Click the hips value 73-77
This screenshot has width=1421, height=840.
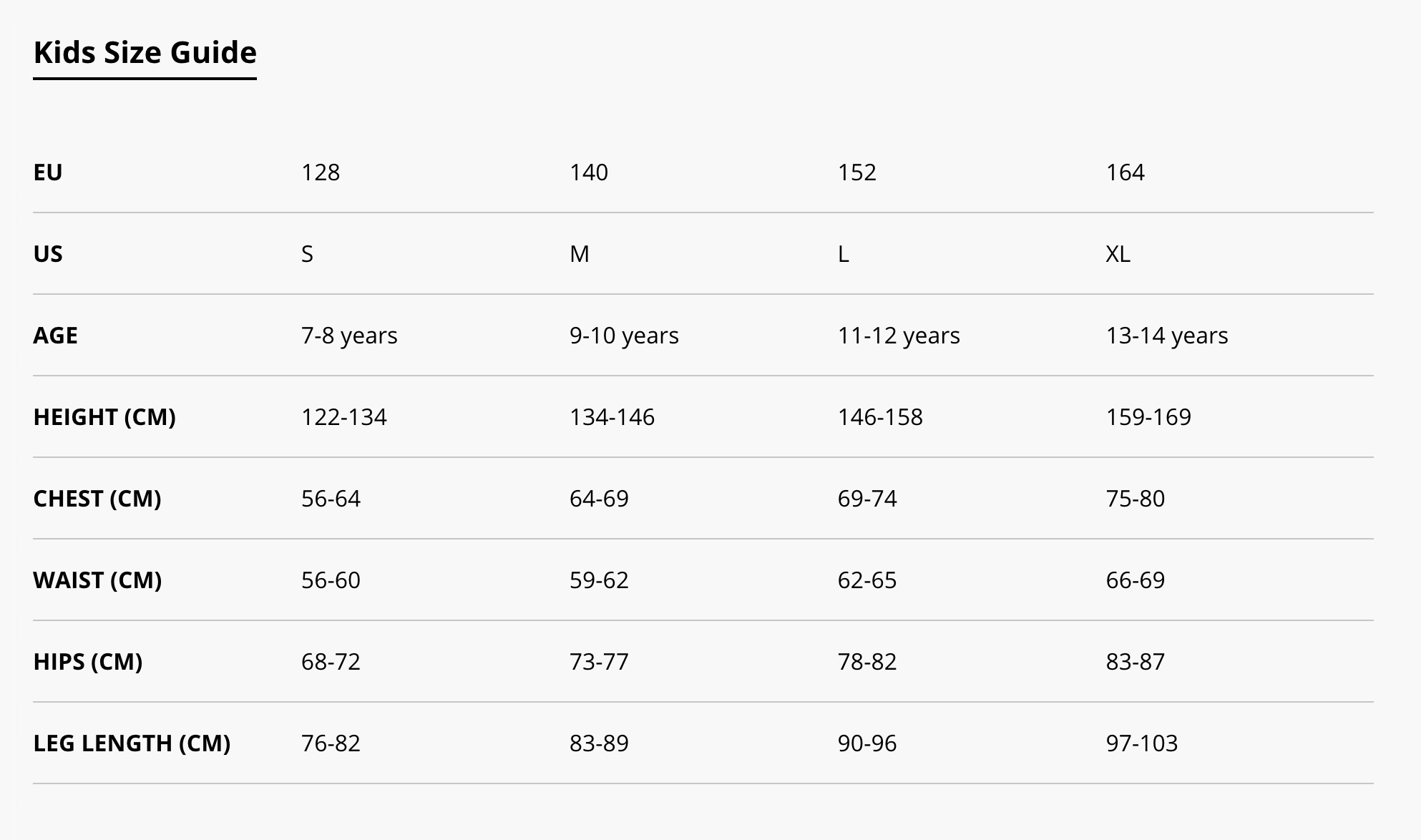(599, 662)
